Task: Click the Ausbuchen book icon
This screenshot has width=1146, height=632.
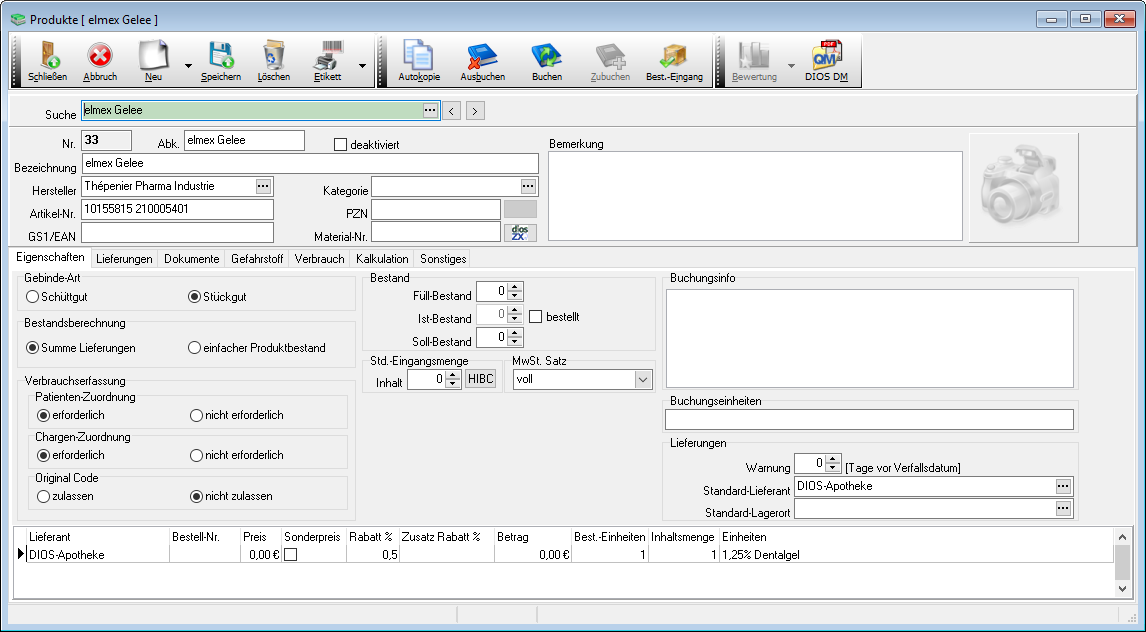Action: coord(482,56)
